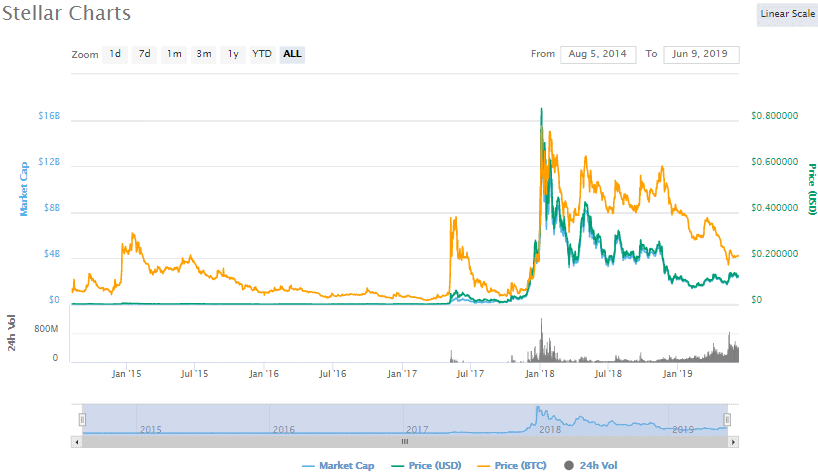
Task: Click the 2015 label in navigator
Action: coord(151,430)
